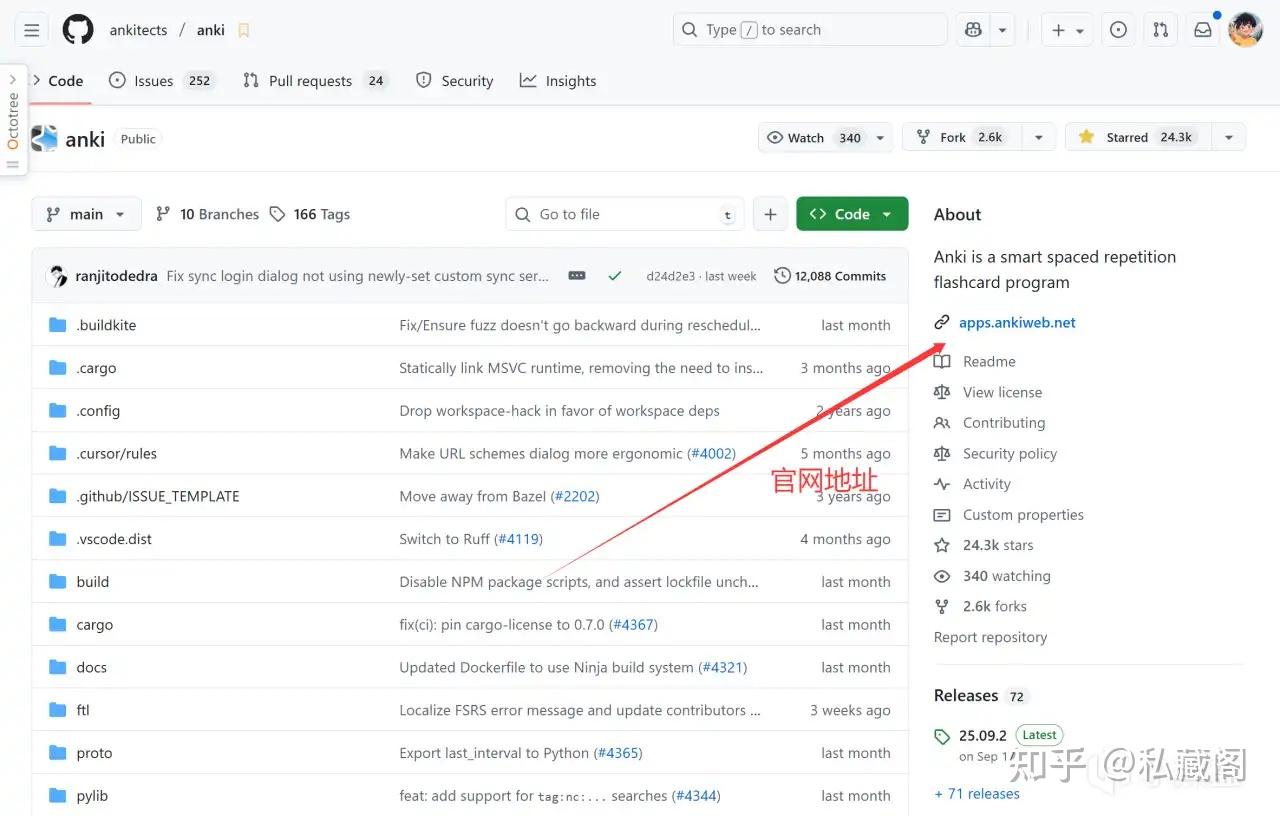Open the docs folder

tap(91, 668)
